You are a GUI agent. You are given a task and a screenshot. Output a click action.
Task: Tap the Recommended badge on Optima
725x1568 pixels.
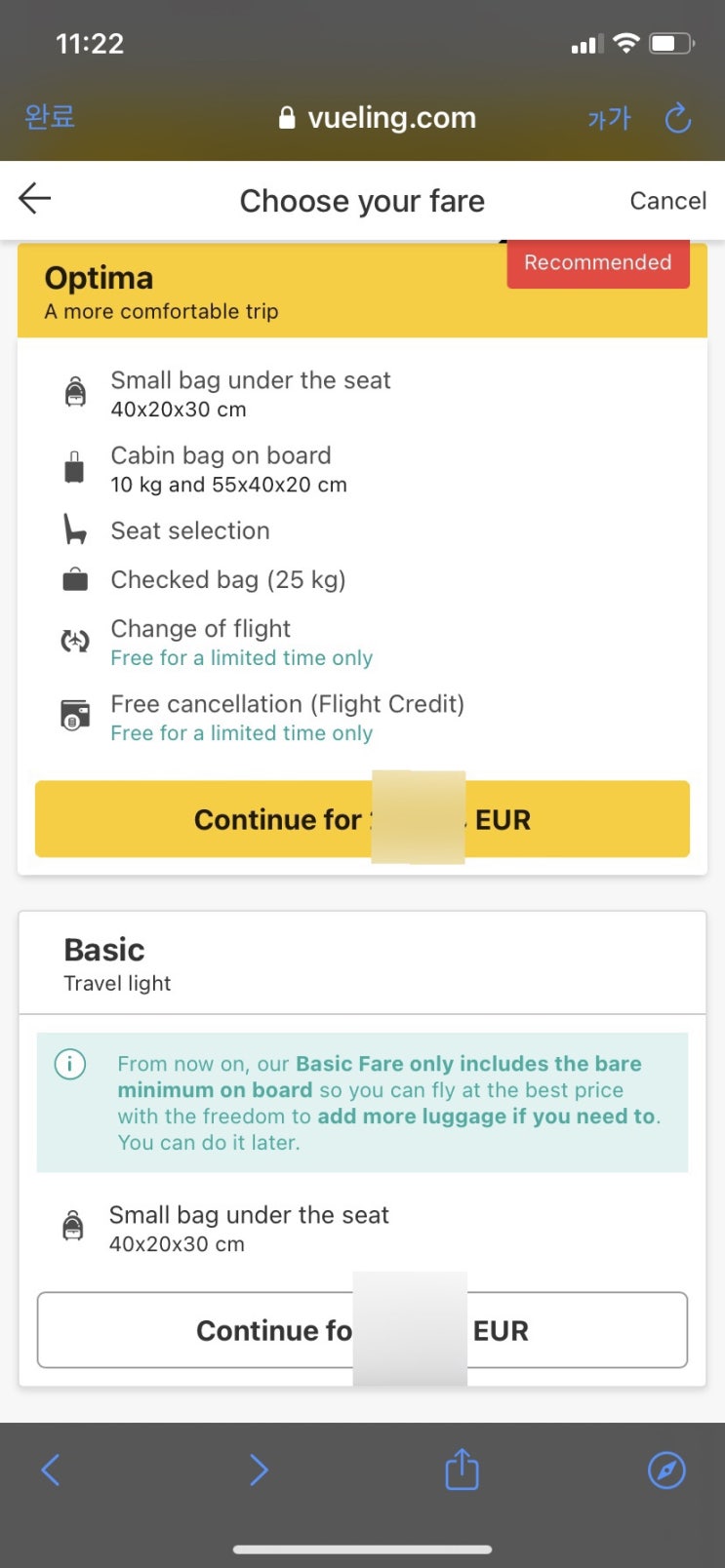pos(598,263)
